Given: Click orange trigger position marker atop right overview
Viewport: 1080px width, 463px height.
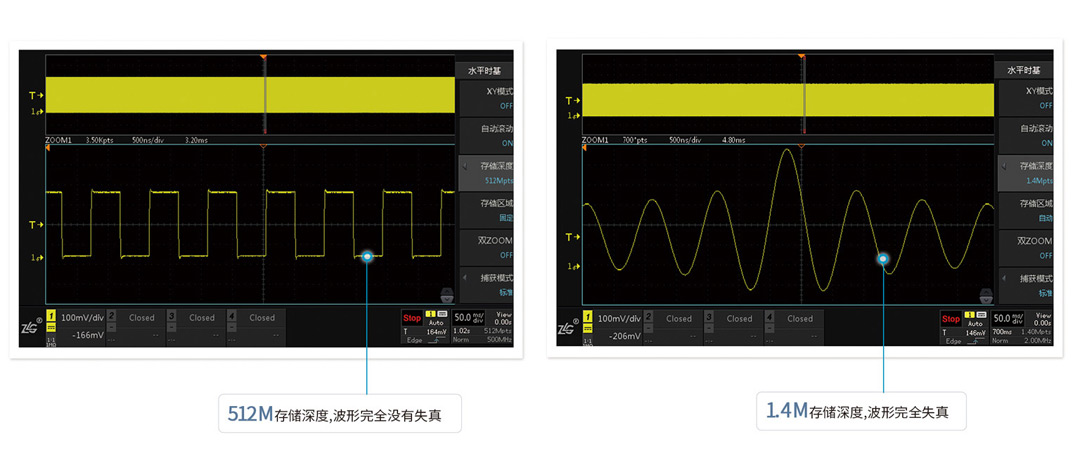Looking at the screenshot, I should pos(802,56).
